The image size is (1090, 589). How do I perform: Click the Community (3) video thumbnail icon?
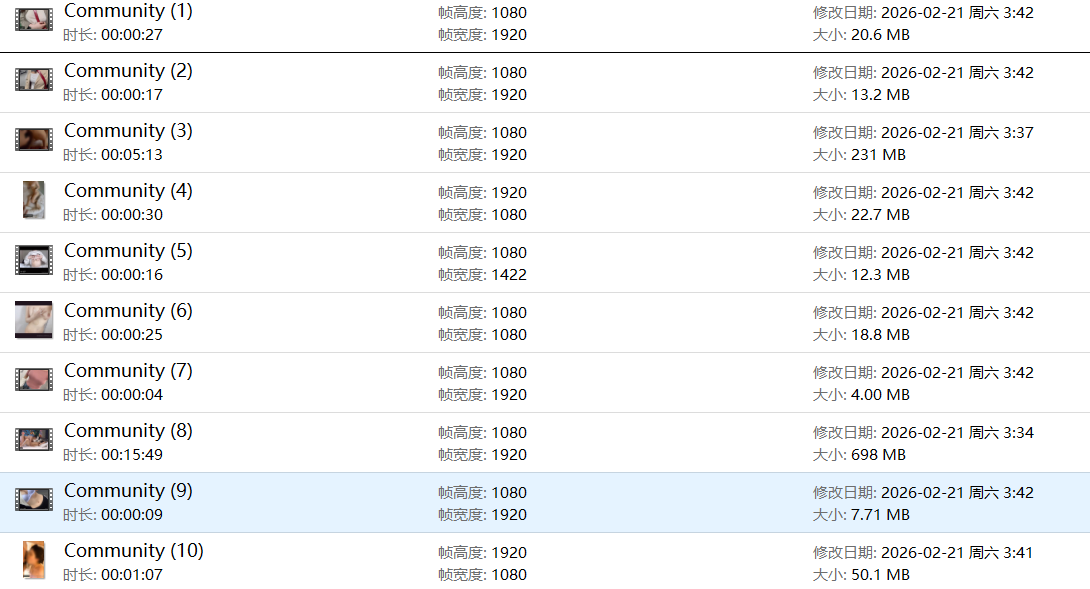[34, 140]
